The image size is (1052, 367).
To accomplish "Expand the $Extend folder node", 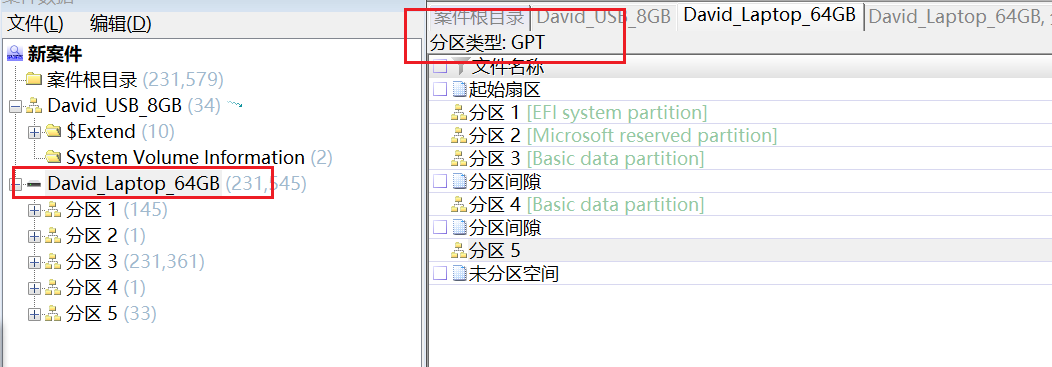I will pos(34,132).
